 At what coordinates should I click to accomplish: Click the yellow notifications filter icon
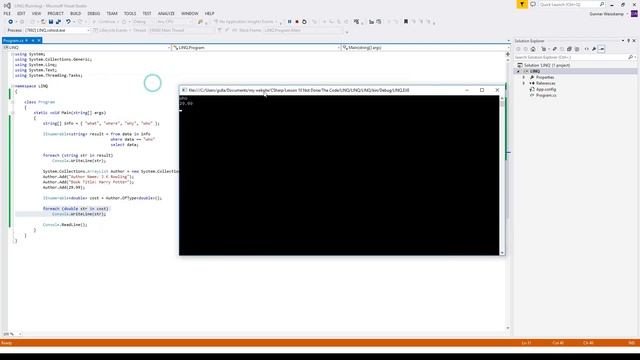tap(522, 4)
